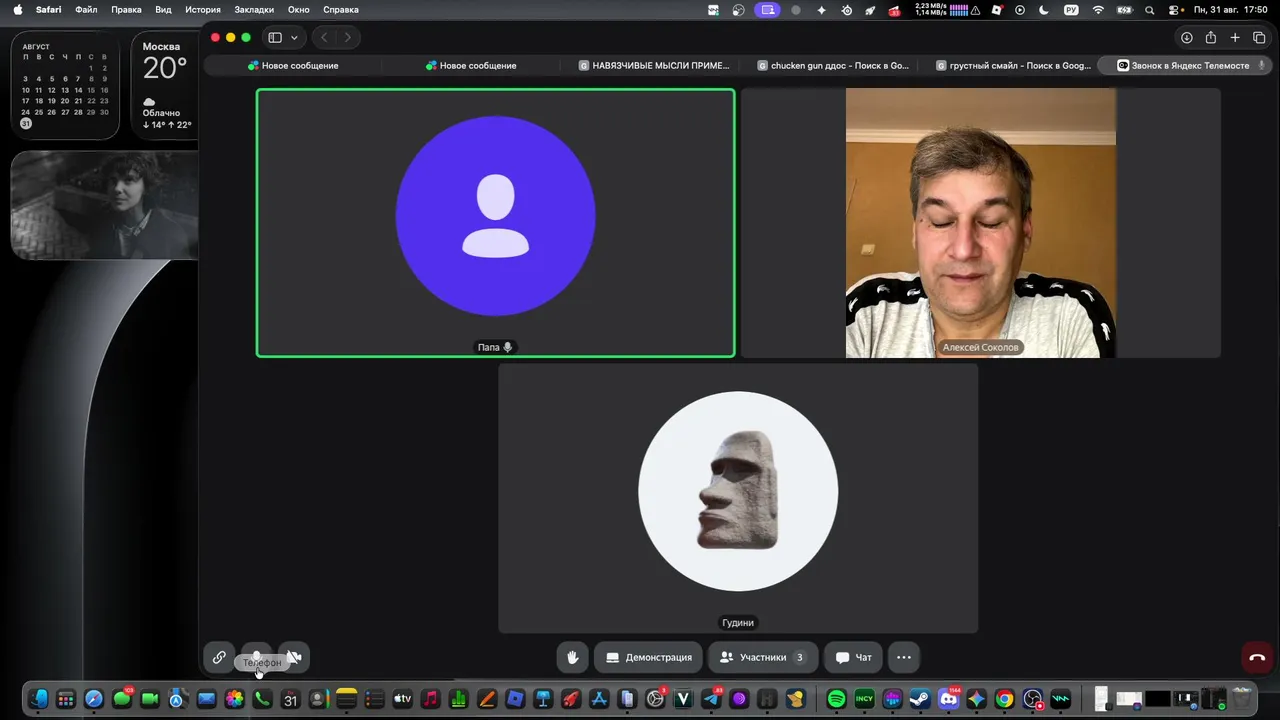Open the История menu

click(x=202, y=10)
